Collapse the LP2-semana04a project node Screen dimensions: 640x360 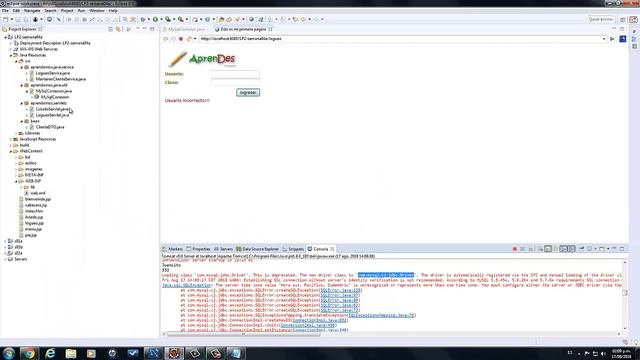[5, 37]
